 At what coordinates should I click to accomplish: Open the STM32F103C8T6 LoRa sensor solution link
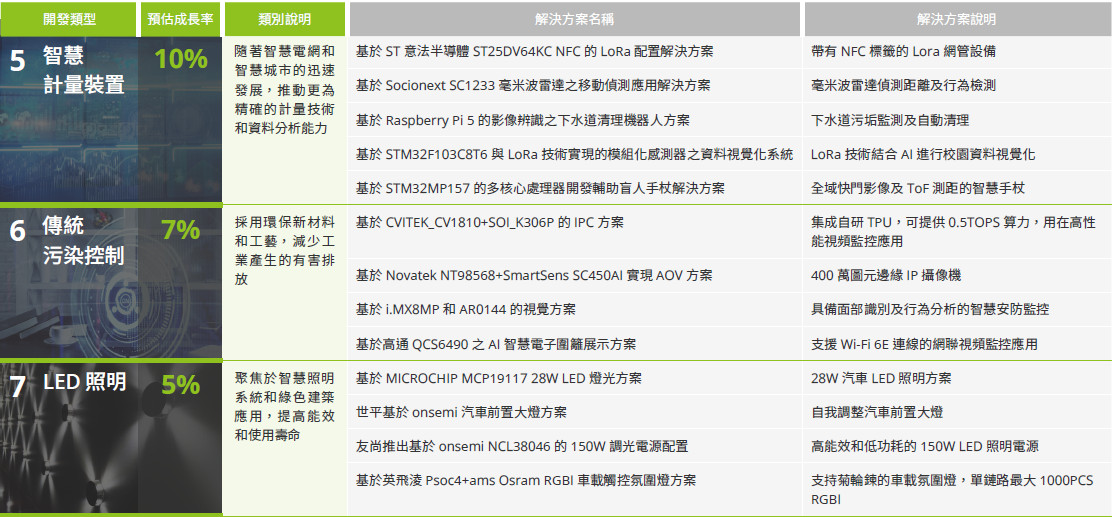[574, 154]
